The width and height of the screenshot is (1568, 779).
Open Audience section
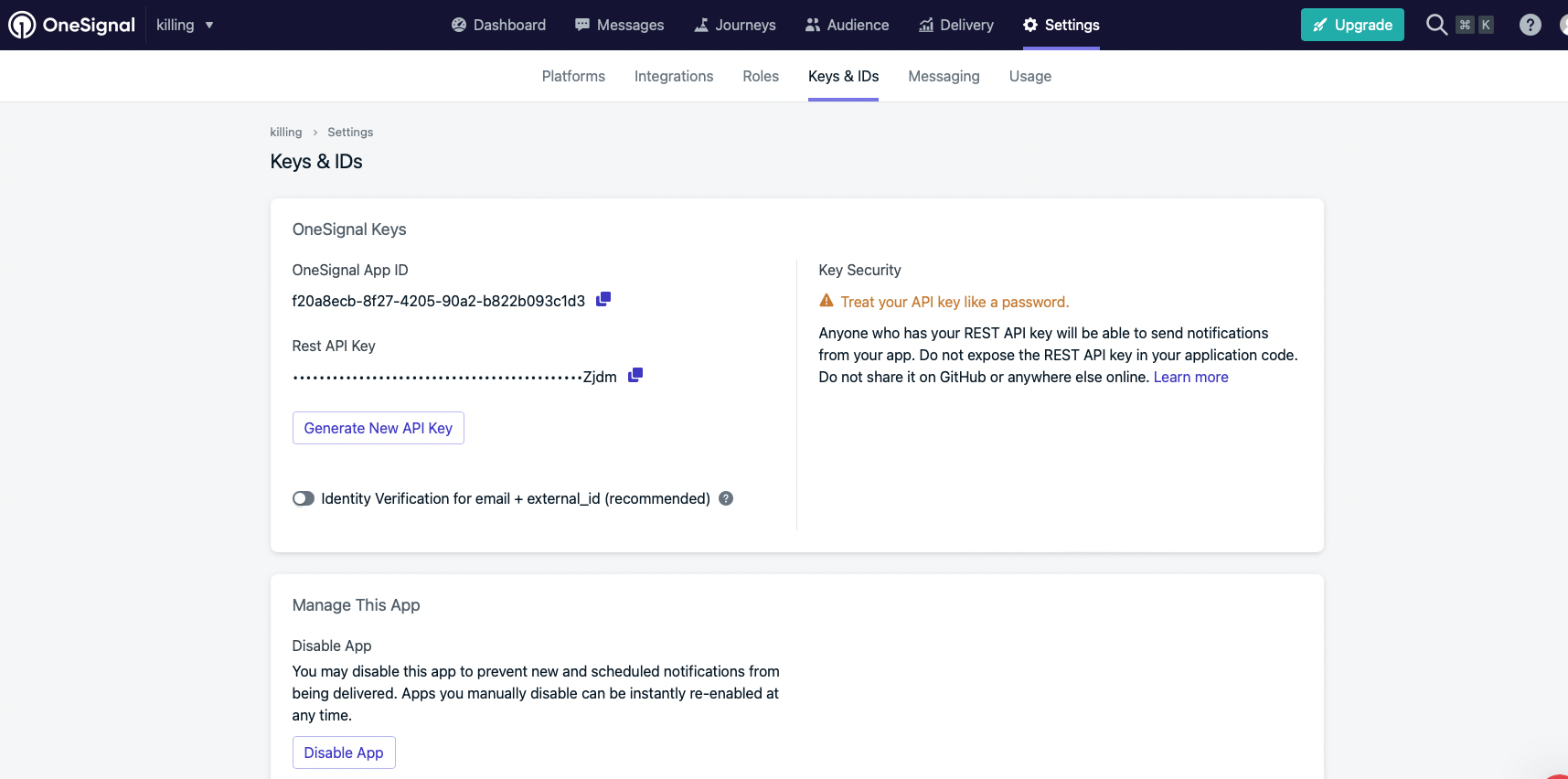click(847, 25)
